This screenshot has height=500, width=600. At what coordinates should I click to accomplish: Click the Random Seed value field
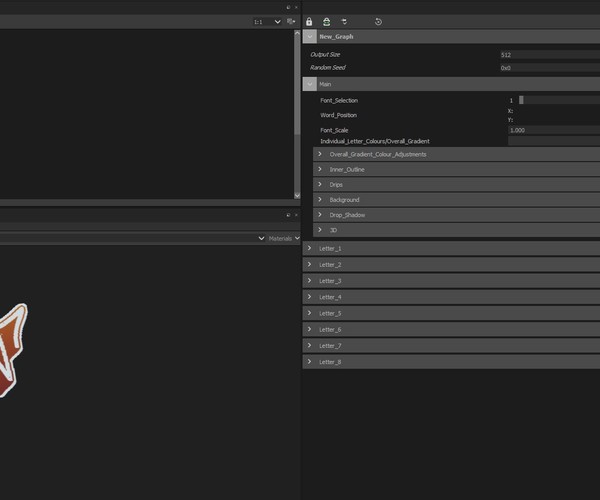(550, 68)
